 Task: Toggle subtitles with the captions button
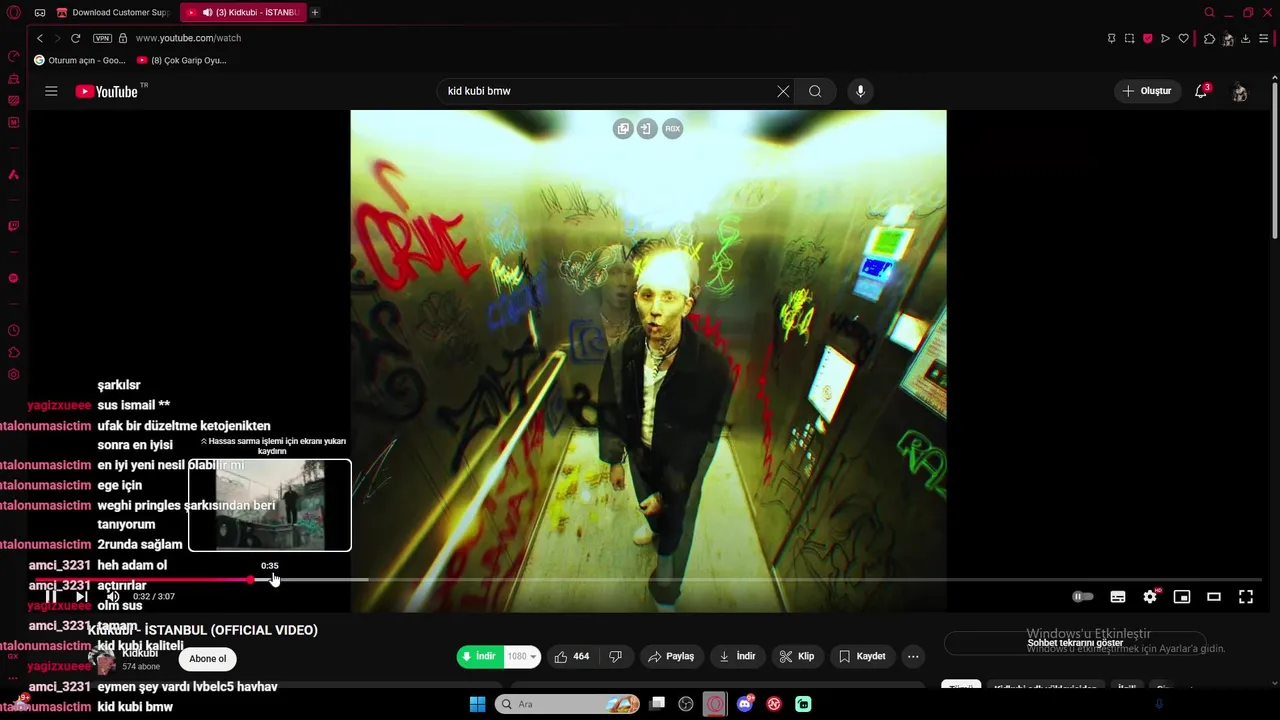point(1118,596)
